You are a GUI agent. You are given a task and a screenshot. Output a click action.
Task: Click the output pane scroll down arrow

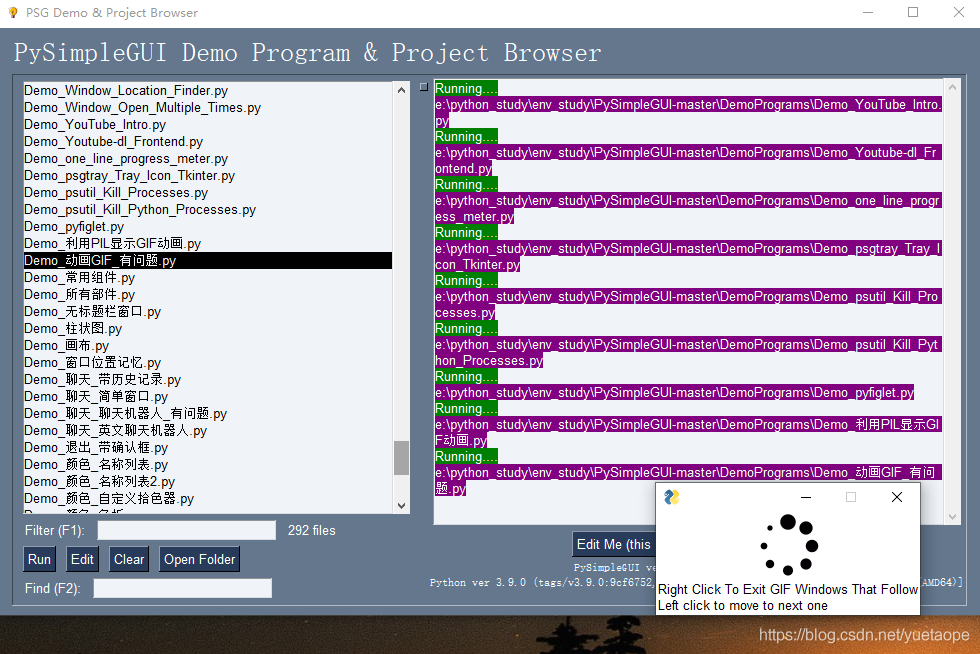click(952, 516)
